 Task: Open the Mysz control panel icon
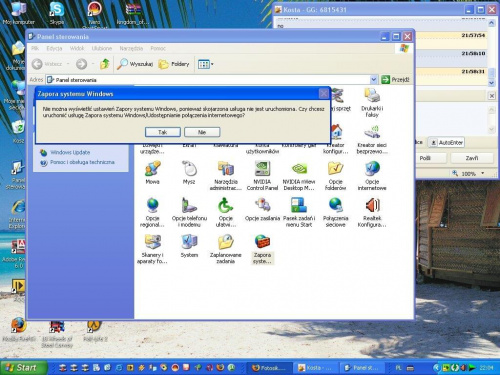(189, 173)
